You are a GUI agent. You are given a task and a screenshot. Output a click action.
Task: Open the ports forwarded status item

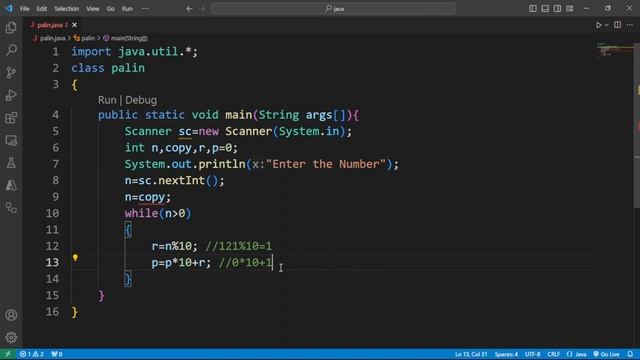click(x=57, y=354)
